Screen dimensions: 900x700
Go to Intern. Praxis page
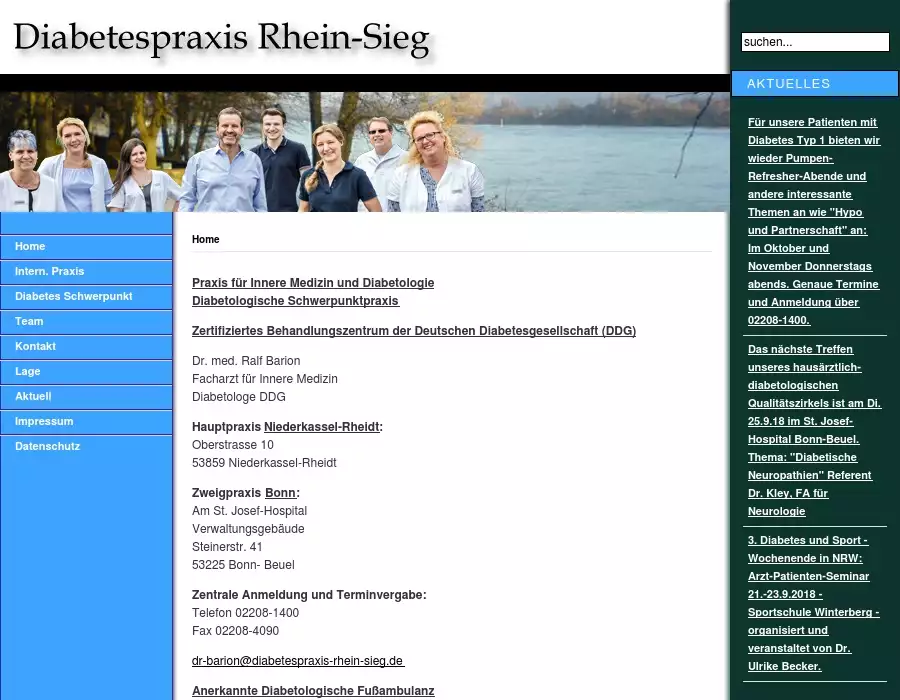(x=49, y=272)
